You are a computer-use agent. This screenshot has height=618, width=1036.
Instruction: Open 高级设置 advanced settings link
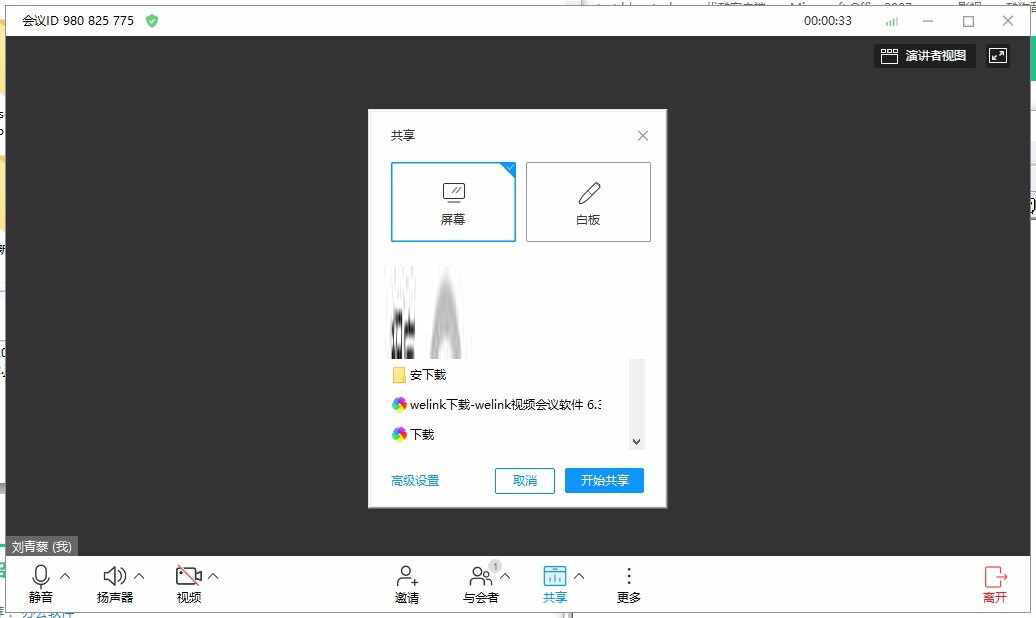coord(415,480)
